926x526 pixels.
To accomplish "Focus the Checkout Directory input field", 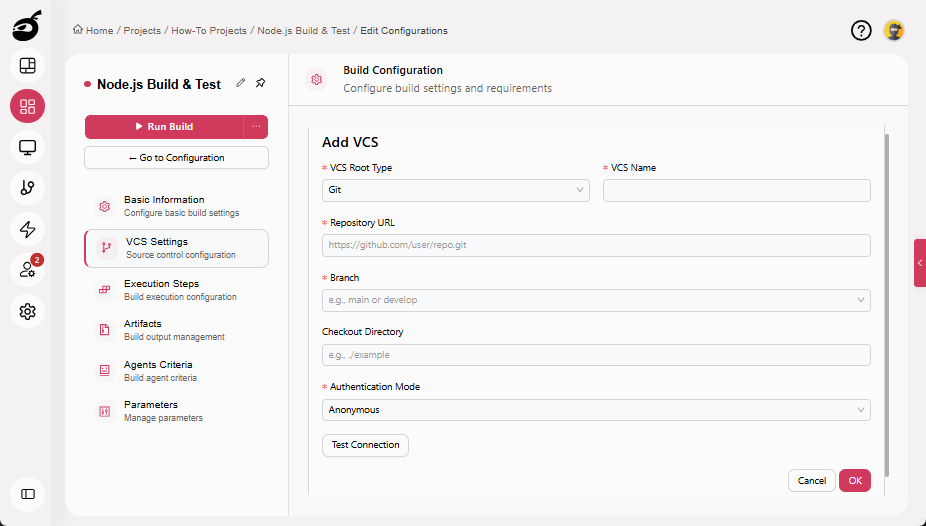I will click(596, 355).
